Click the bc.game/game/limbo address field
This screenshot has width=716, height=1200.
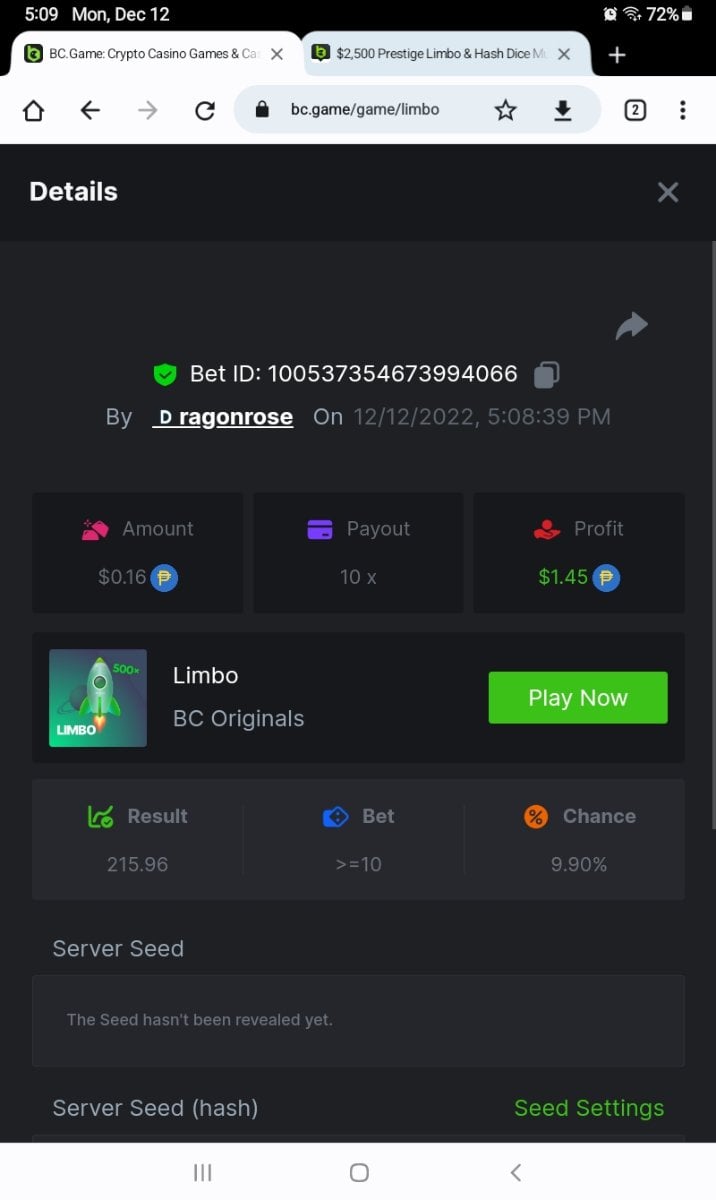365,110
